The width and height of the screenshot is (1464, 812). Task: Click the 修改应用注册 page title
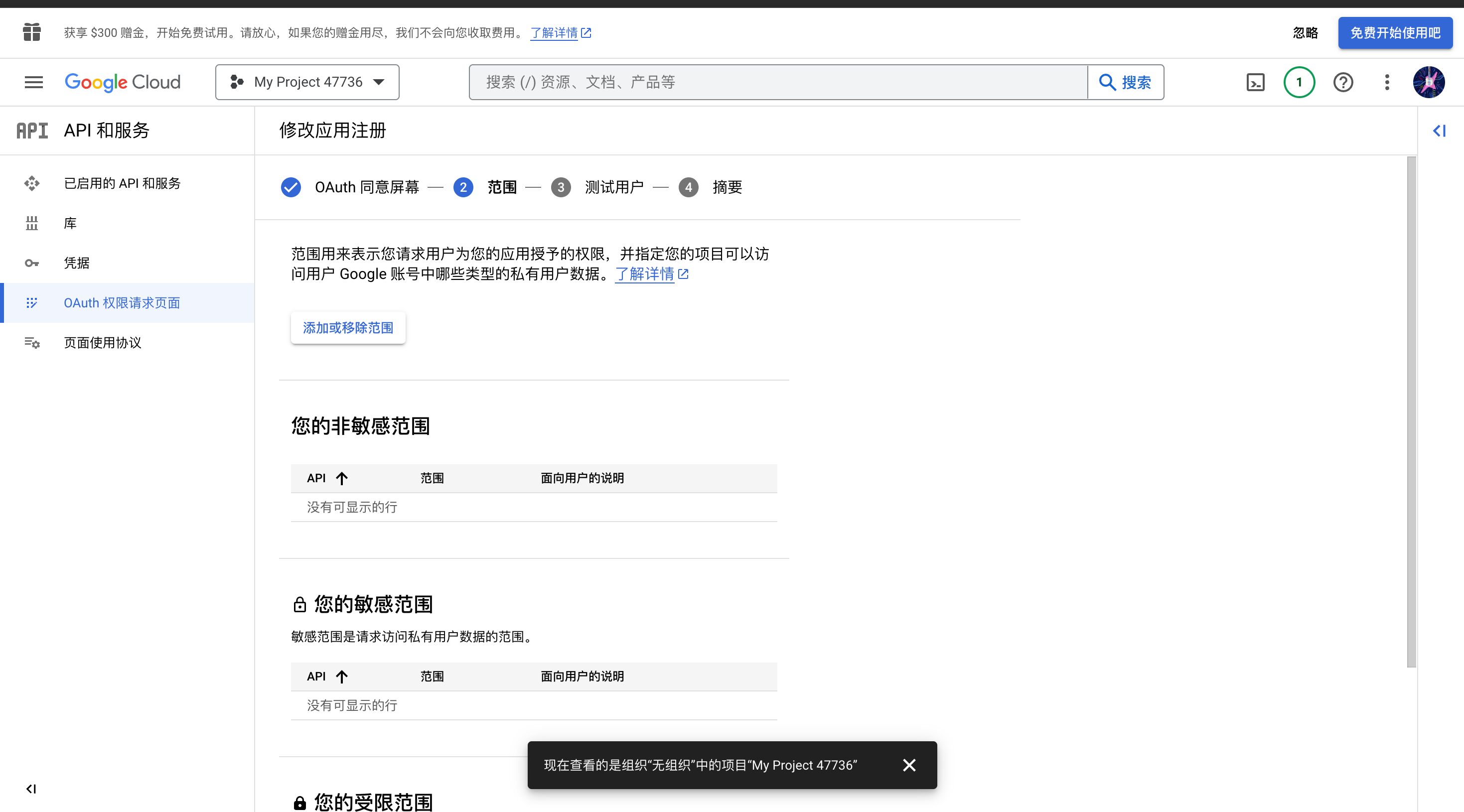332,131
